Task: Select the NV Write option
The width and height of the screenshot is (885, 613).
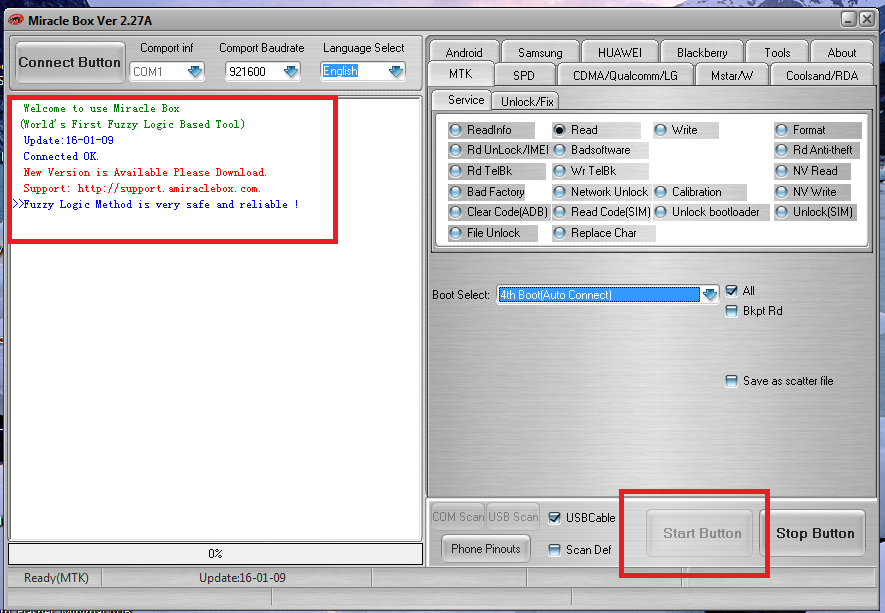Action: tap(782, 192)
